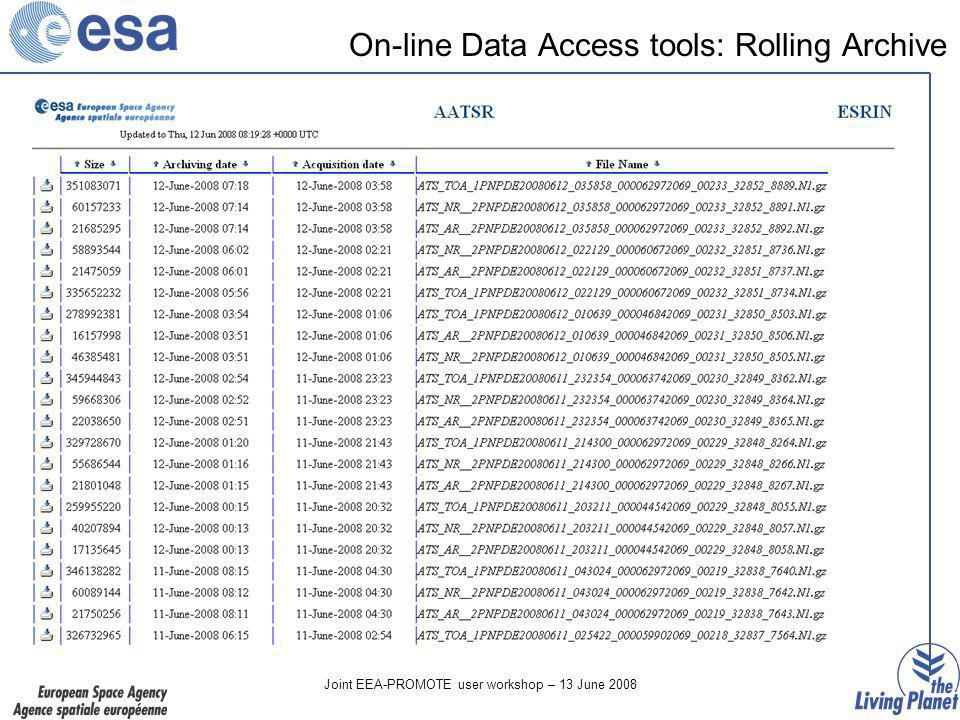Click the ESA European Space Agency page logo

click(105, 110)
